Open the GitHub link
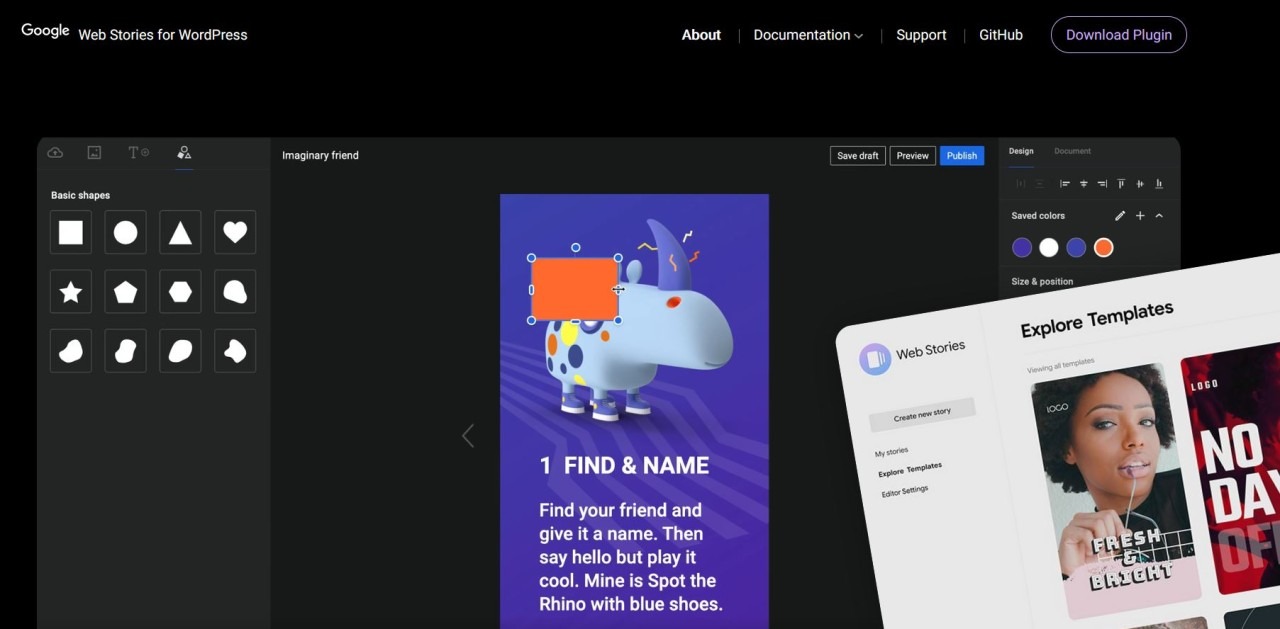Image resolution: width=1280 pixels, height=629 pixels. pyautogui.click(x=1000, y=35)
